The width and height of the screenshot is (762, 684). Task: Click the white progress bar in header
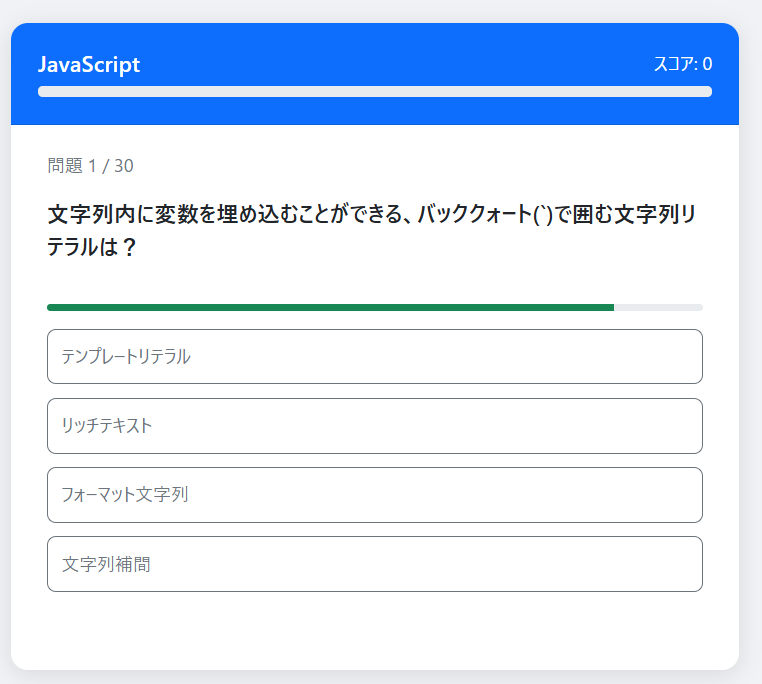pyautogui.click(x=374, y=92)
